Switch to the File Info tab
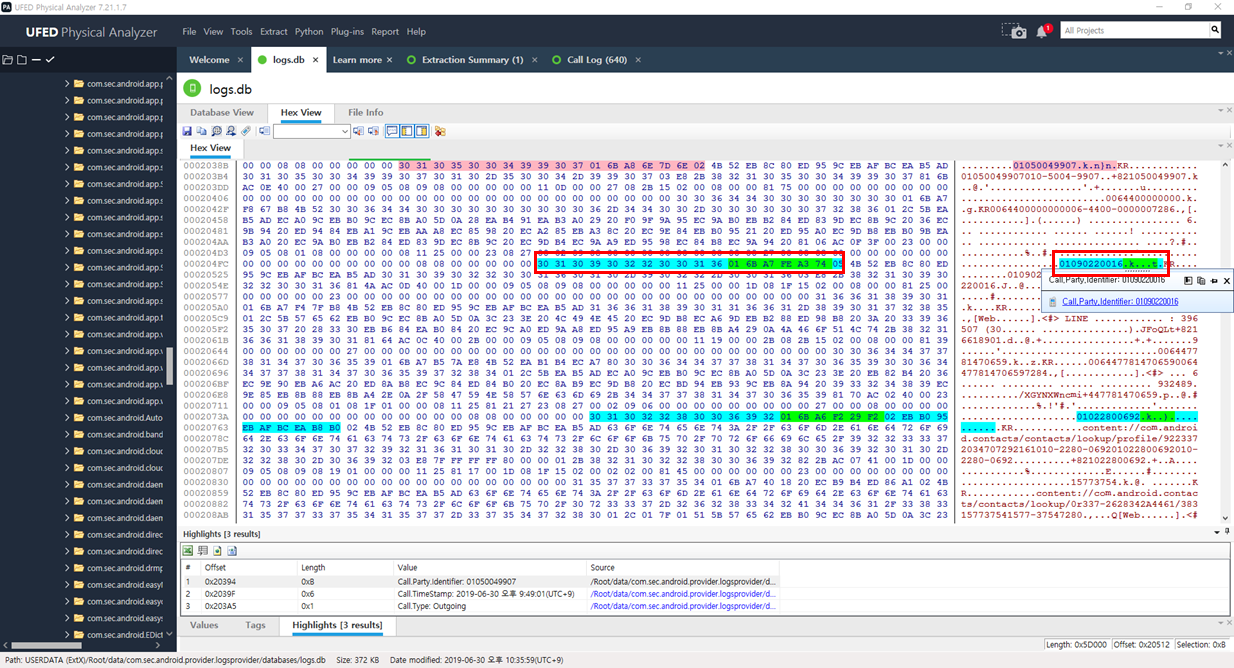This screenshot has height=668, width=1234. coord(365,113)
